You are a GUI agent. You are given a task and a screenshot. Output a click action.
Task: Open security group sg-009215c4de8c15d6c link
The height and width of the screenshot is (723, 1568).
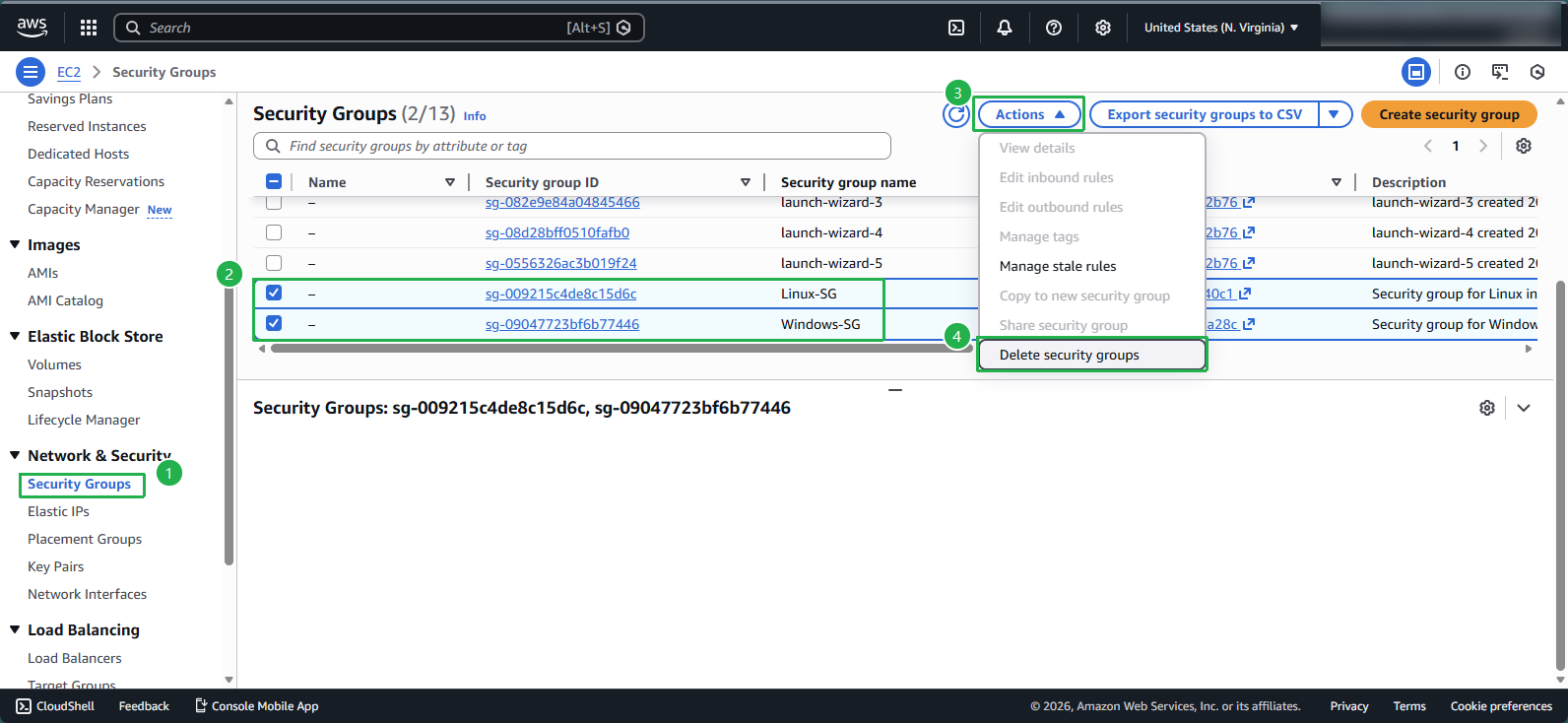[x=560, y=294]
